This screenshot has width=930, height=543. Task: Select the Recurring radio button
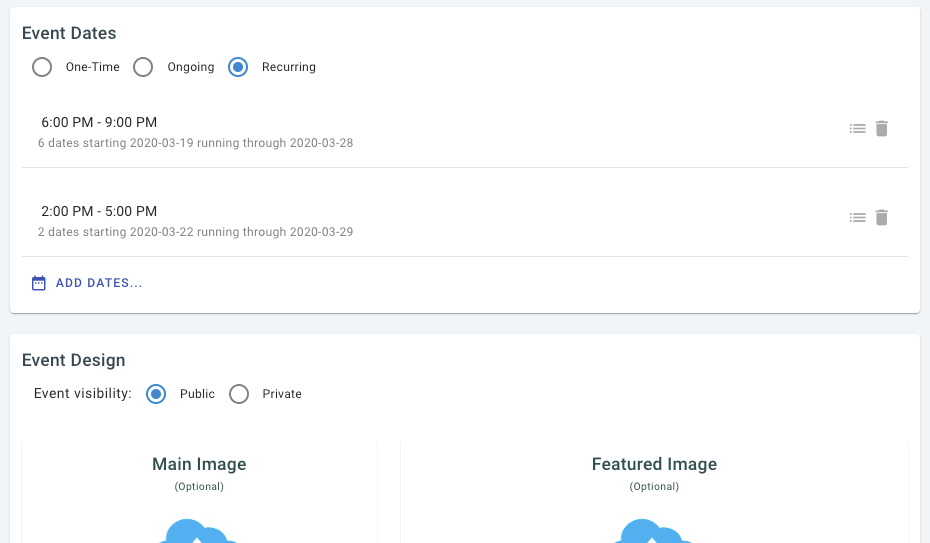238,67
